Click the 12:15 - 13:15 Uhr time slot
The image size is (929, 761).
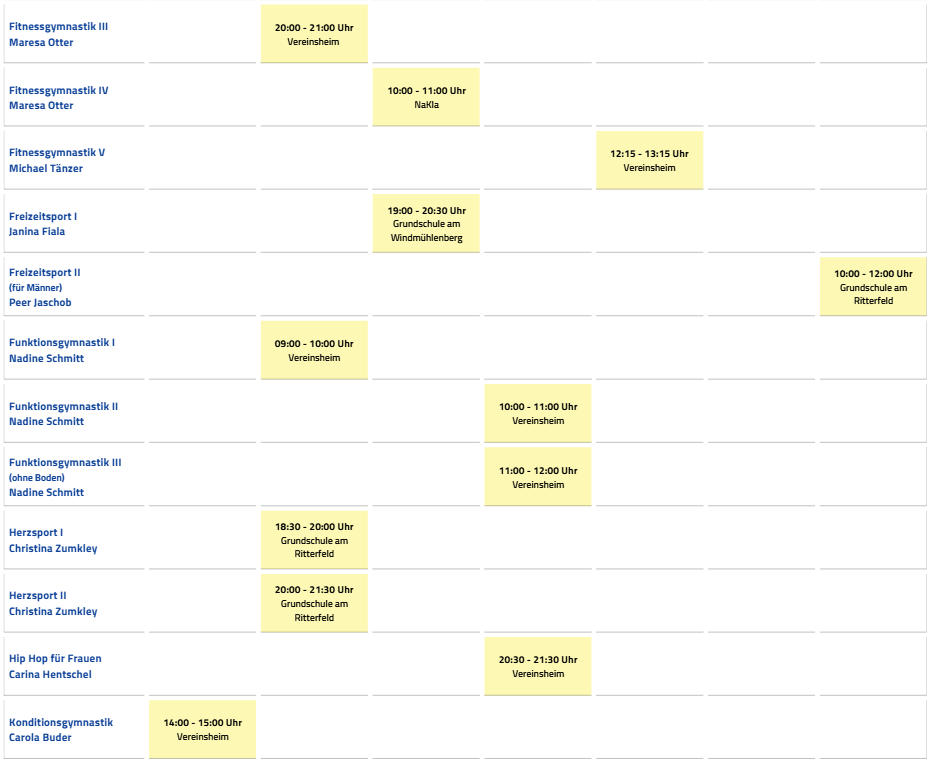point(649,160)
